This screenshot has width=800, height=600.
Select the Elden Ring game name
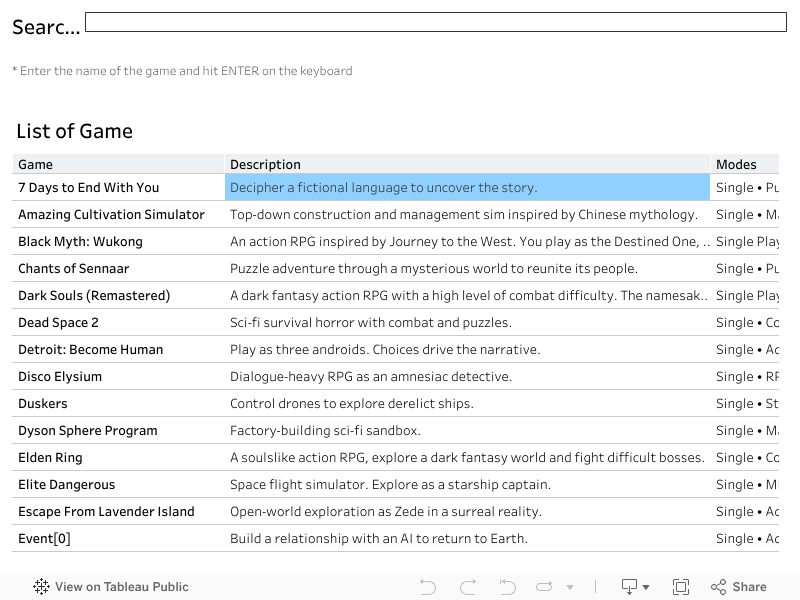[50, 457]
